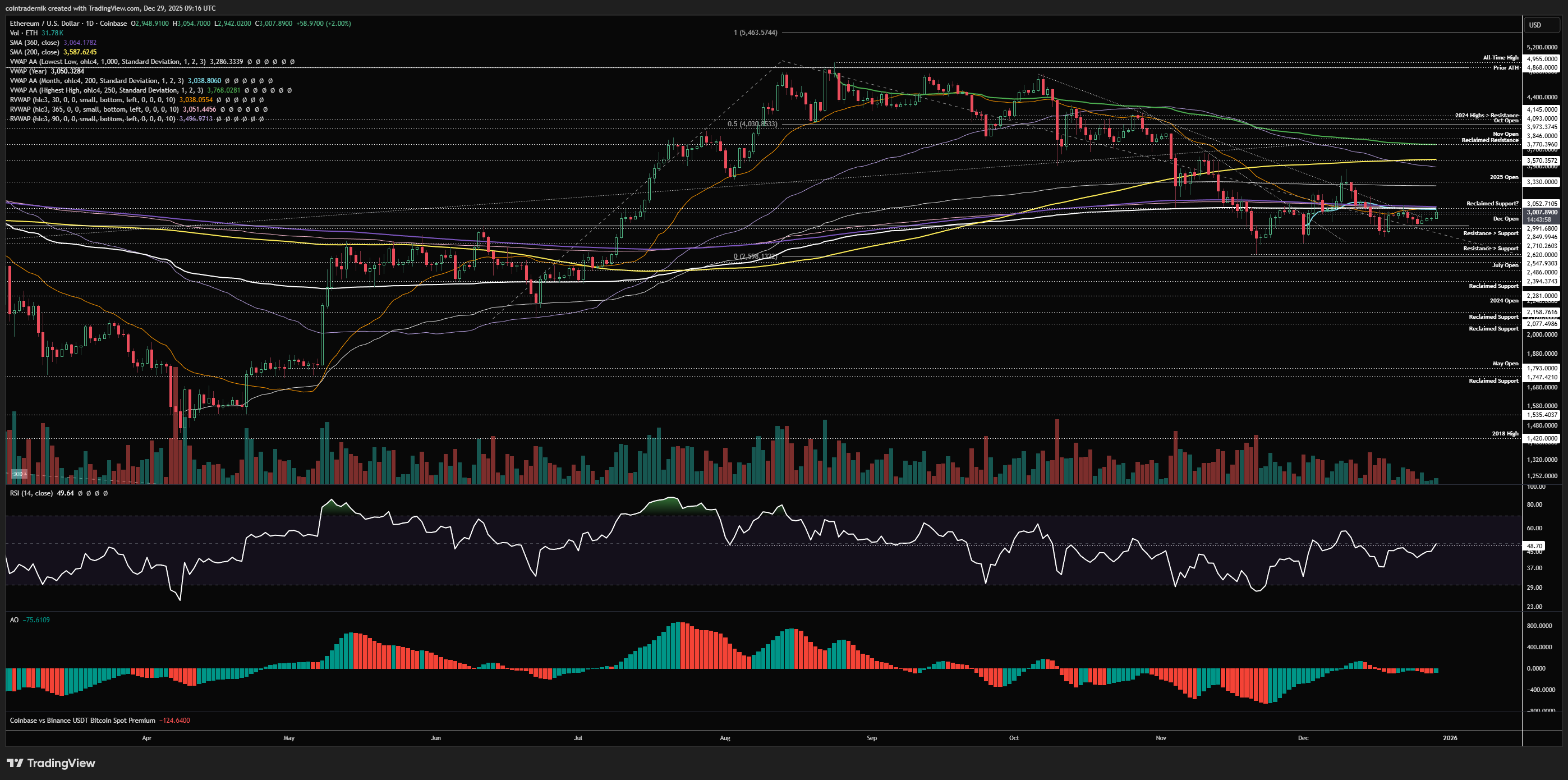The height and width of the screenshot is (780, 1568).
Task: Click the RSI value label 48.70 on axis
Action: click(1534, 546)
